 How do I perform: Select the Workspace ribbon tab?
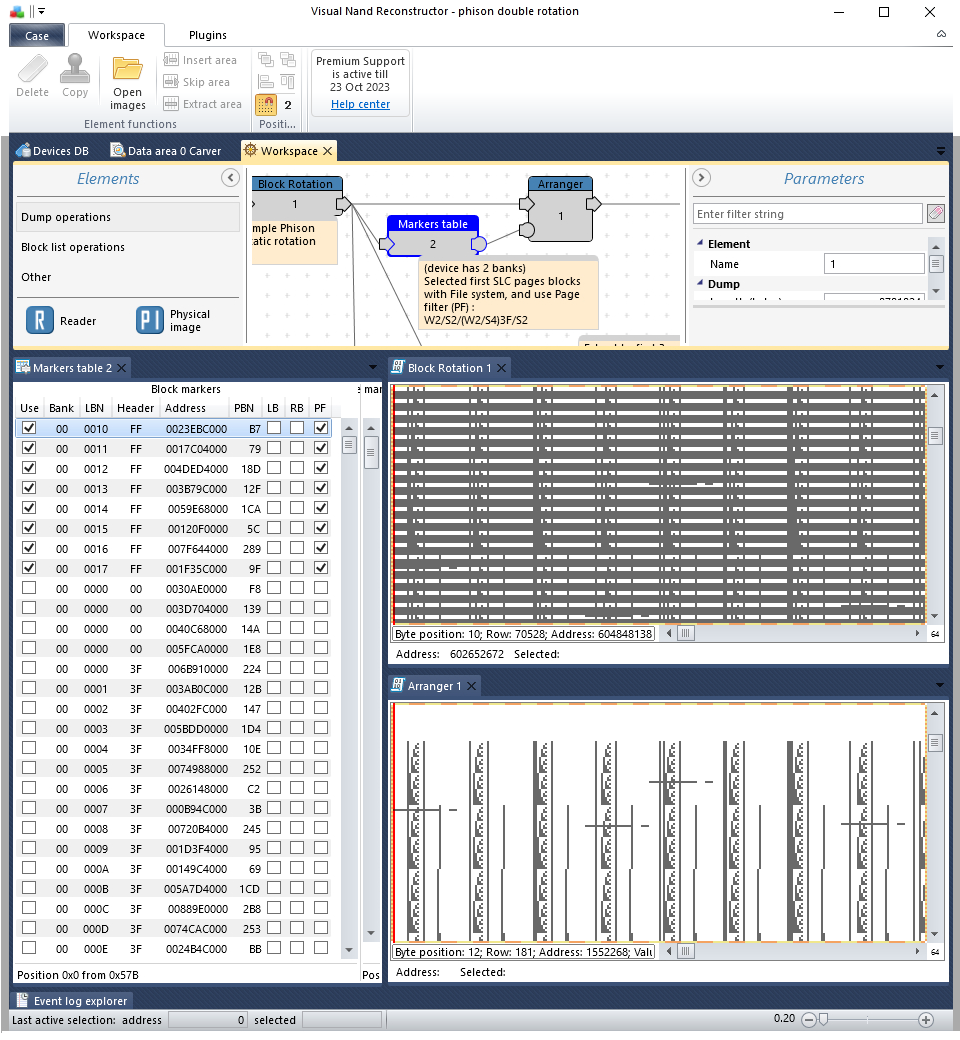(x=116, y=35)
